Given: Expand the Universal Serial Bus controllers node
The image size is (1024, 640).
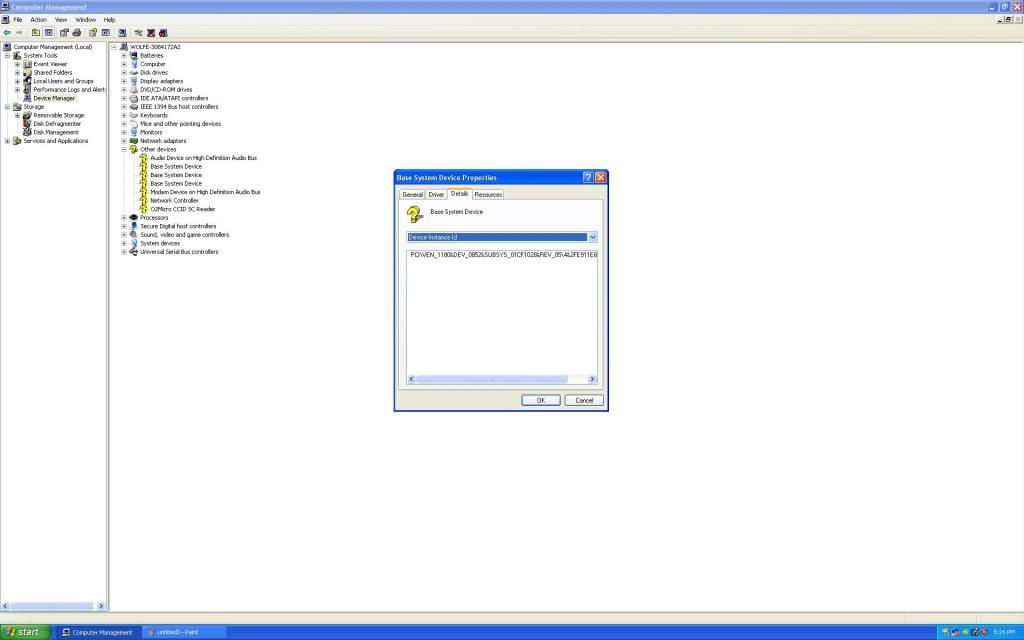Looking at the screenshot, I should pyautogui.click(x=124, y=252).
